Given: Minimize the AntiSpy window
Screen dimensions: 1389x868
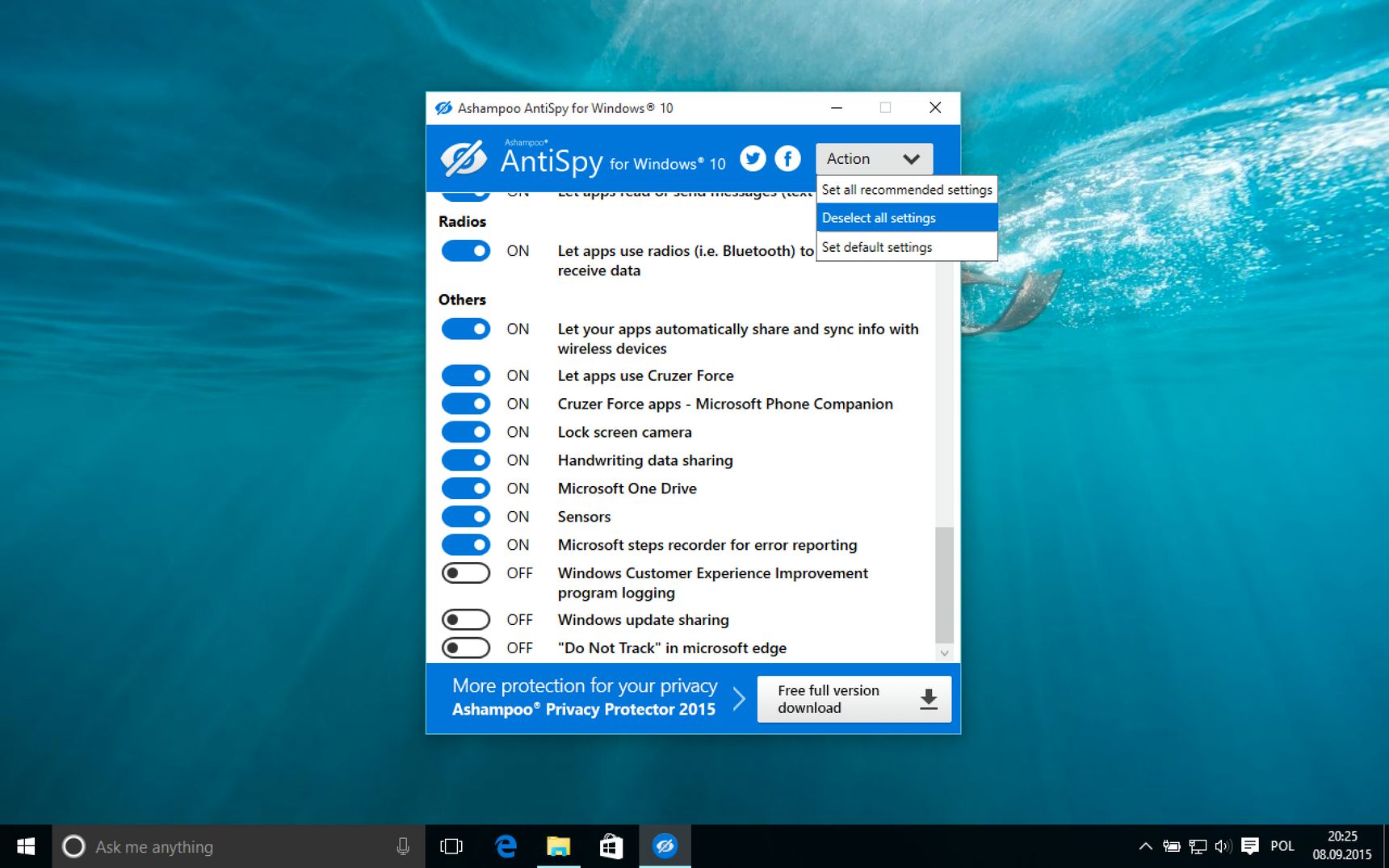Looking at the screenshot, I should click(x=837, y=108).
